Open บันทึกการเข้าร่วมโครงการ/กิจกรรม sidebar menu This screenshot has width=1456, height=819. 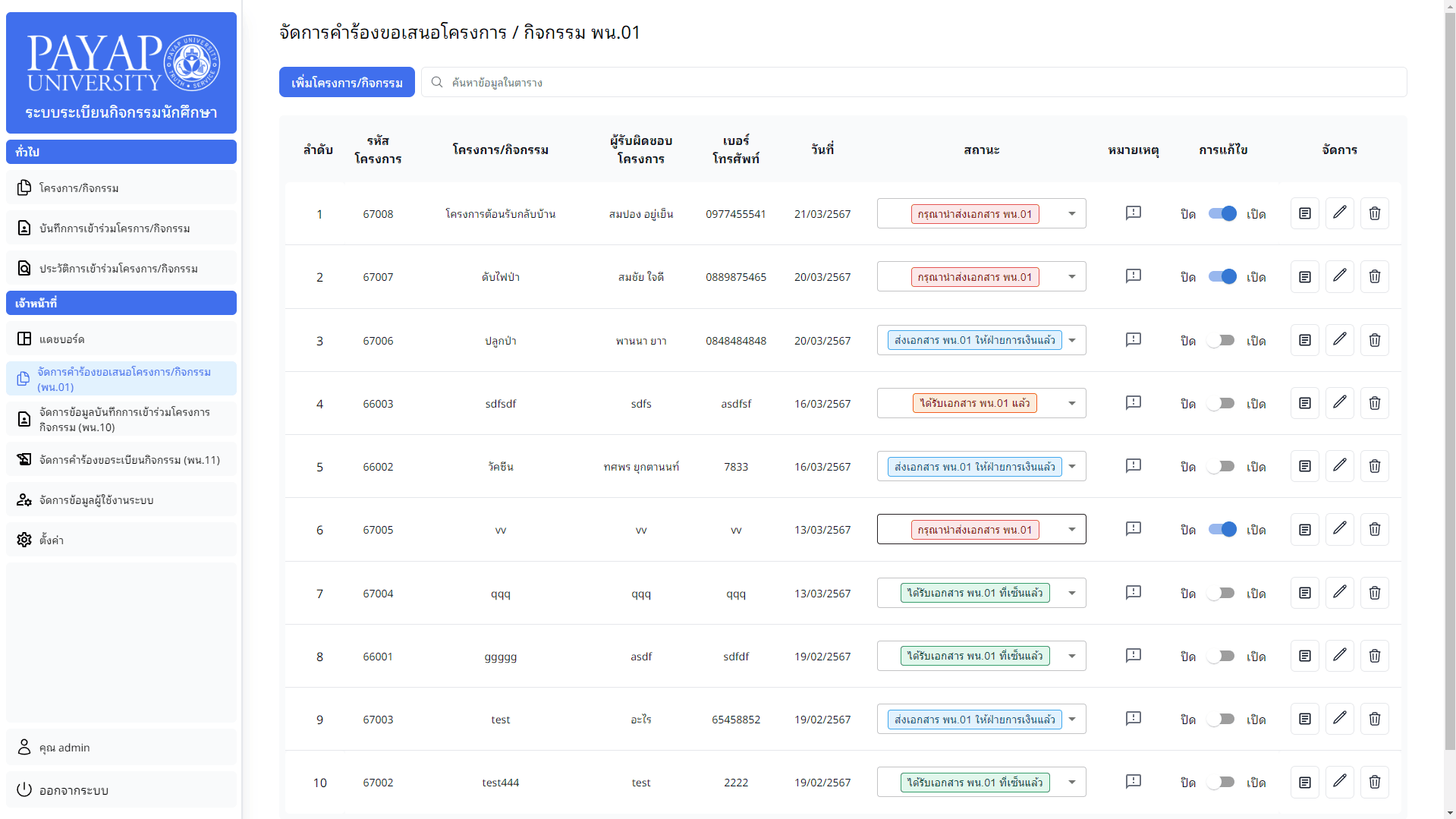coord(121,228)
